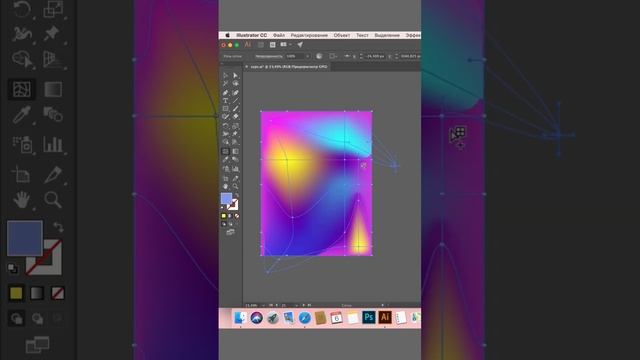Open GPU performance rocket icon

click(300, 44)
